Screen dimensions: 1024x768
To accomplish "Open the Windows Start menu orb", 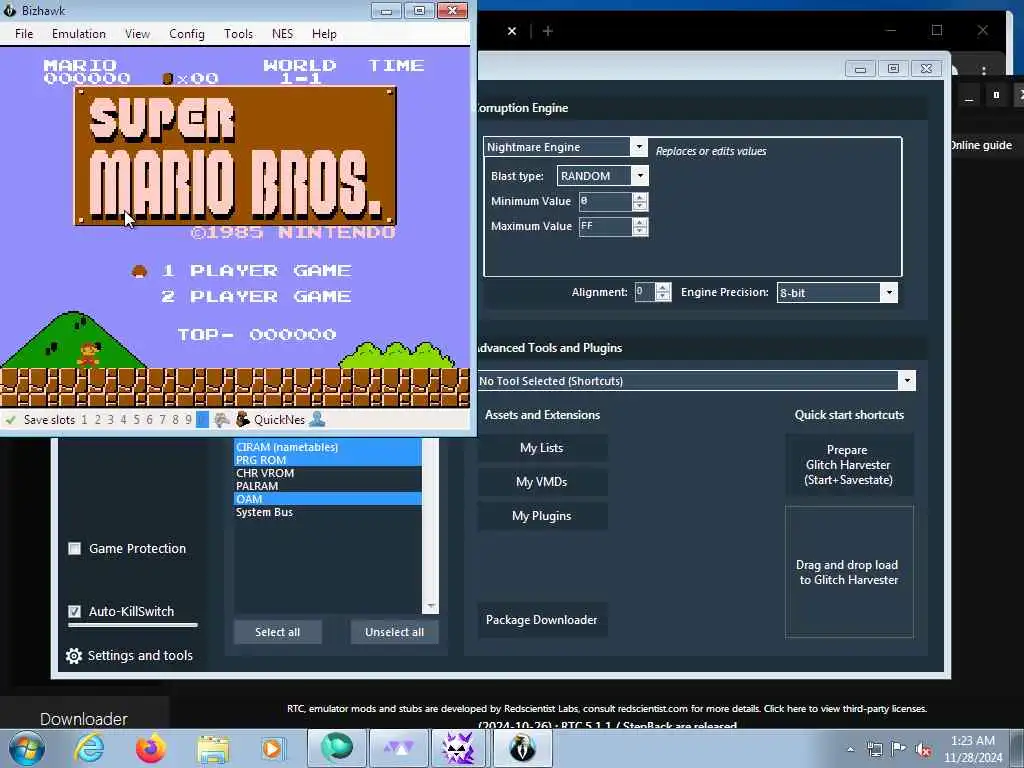I will (x=27, y=748).
